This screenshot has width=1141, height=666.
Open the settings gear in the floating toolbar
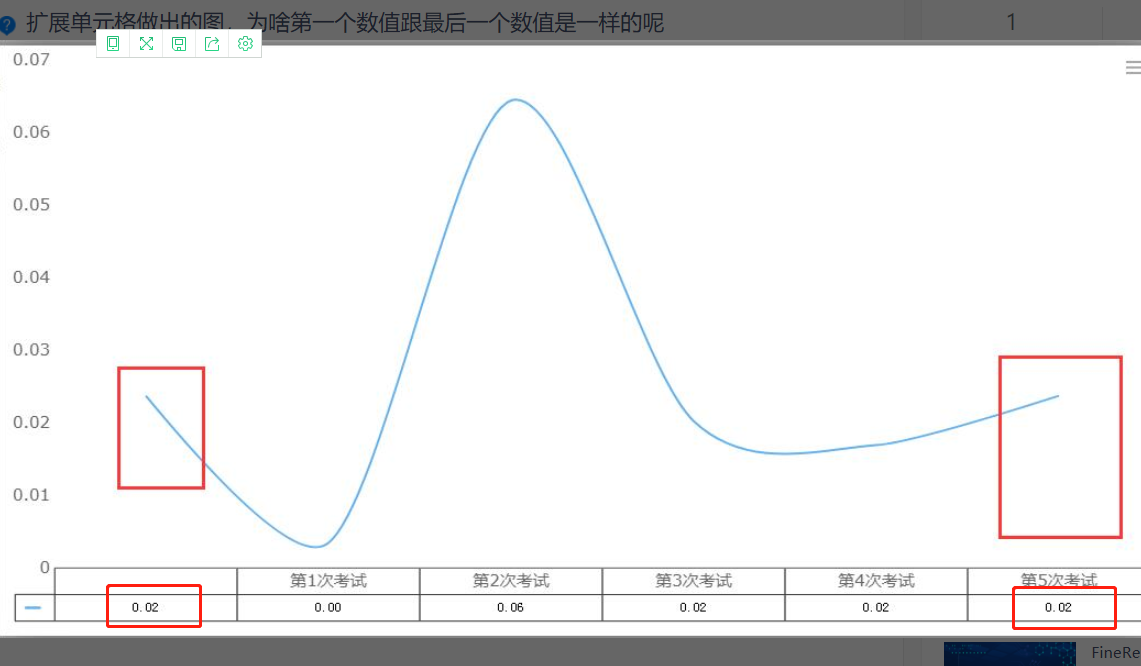(245, 44)
